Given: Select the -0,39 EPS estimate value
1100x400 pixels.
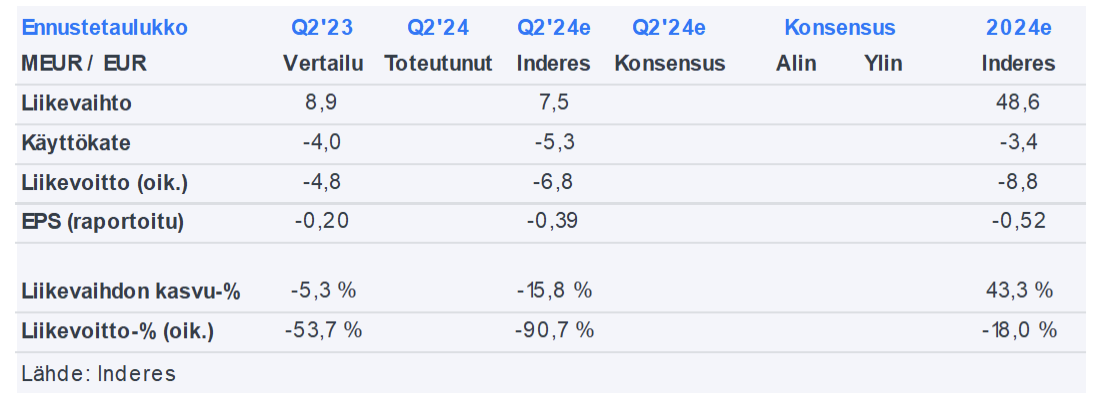Looking at the screenshot, I should point(554,222).
